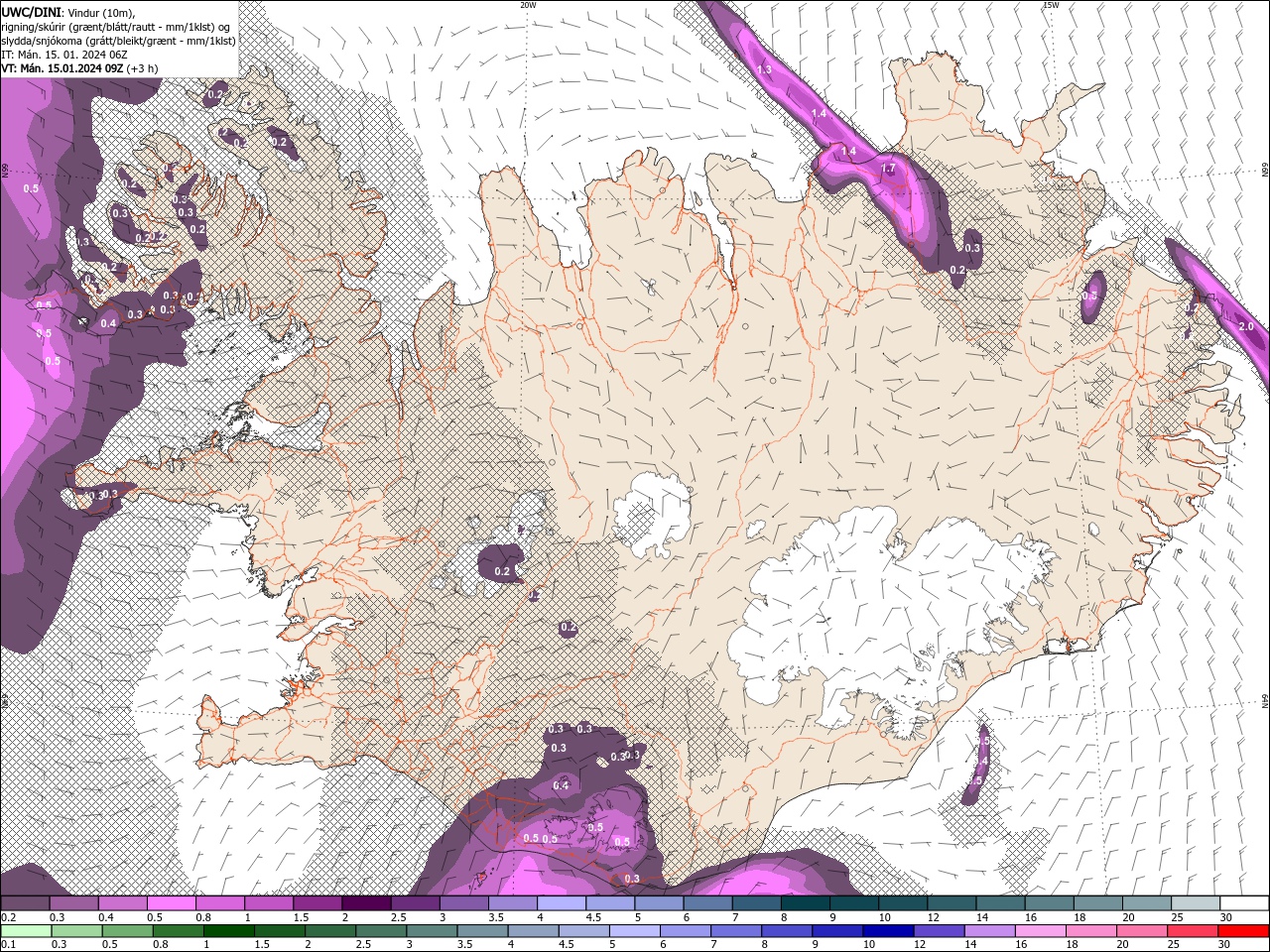Click the dark teal 8 swatch in upper legend
The width and height of the screenshot is (1270, 952).
click(x=806, y=903)
